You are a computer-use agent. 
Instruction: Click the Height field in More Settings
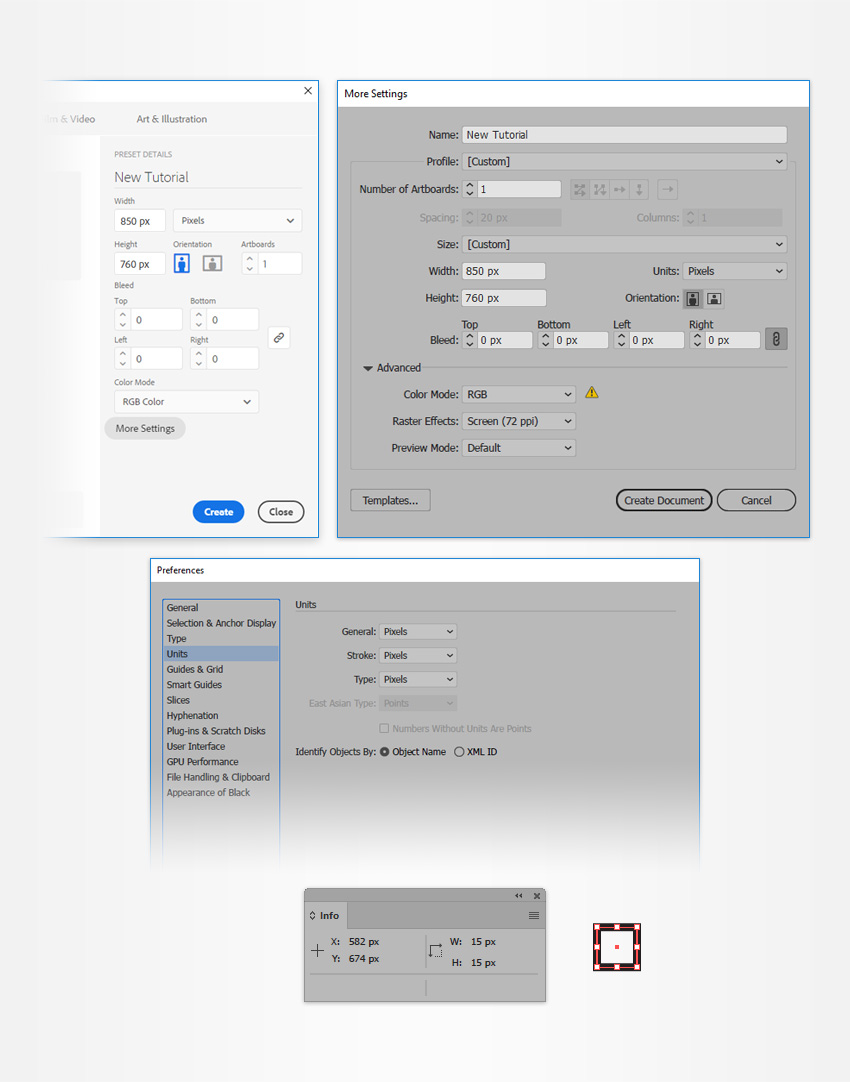pyautogui.click(x=504, y=298)
